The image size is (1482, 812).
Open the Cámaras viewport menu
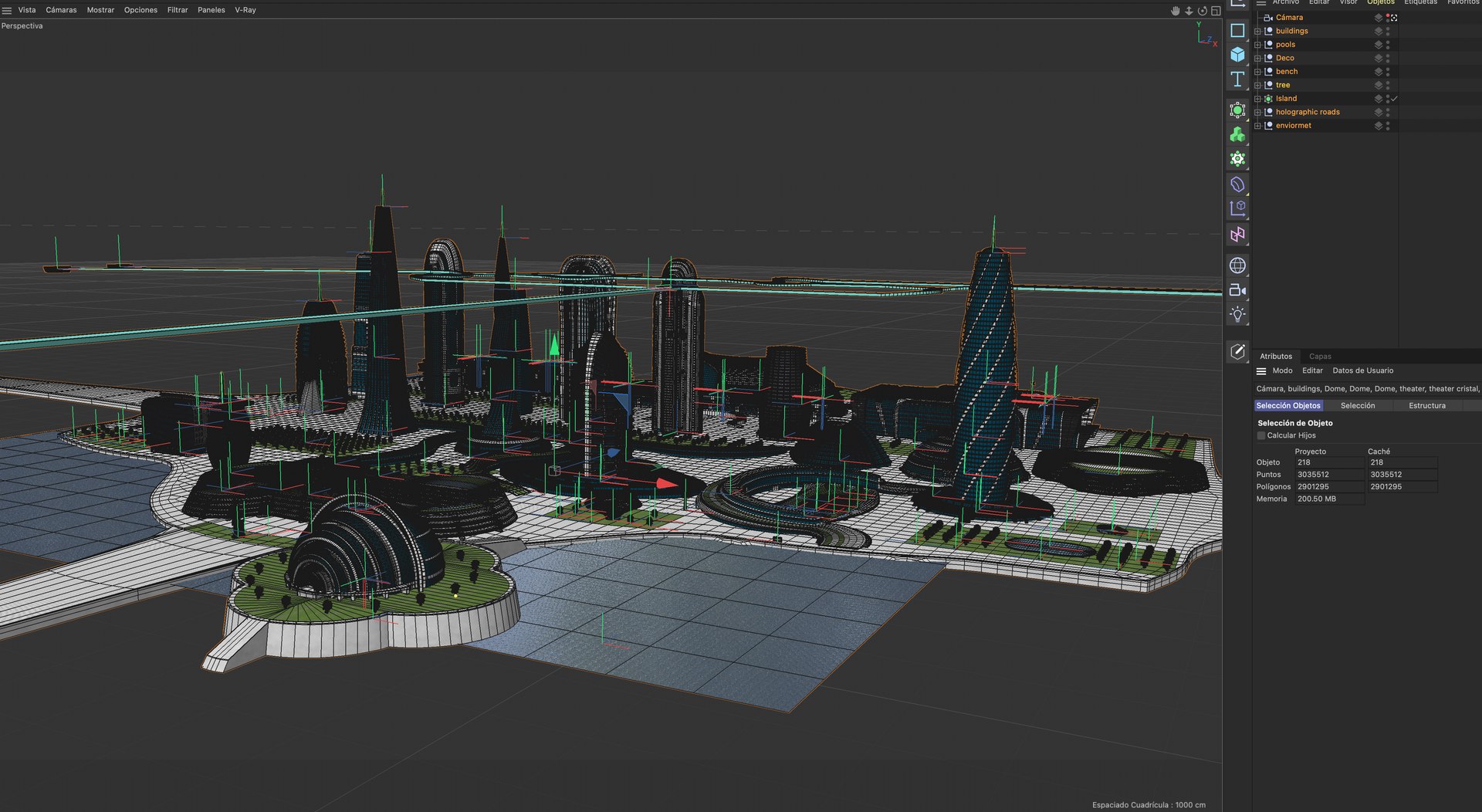tap(61, 10)
